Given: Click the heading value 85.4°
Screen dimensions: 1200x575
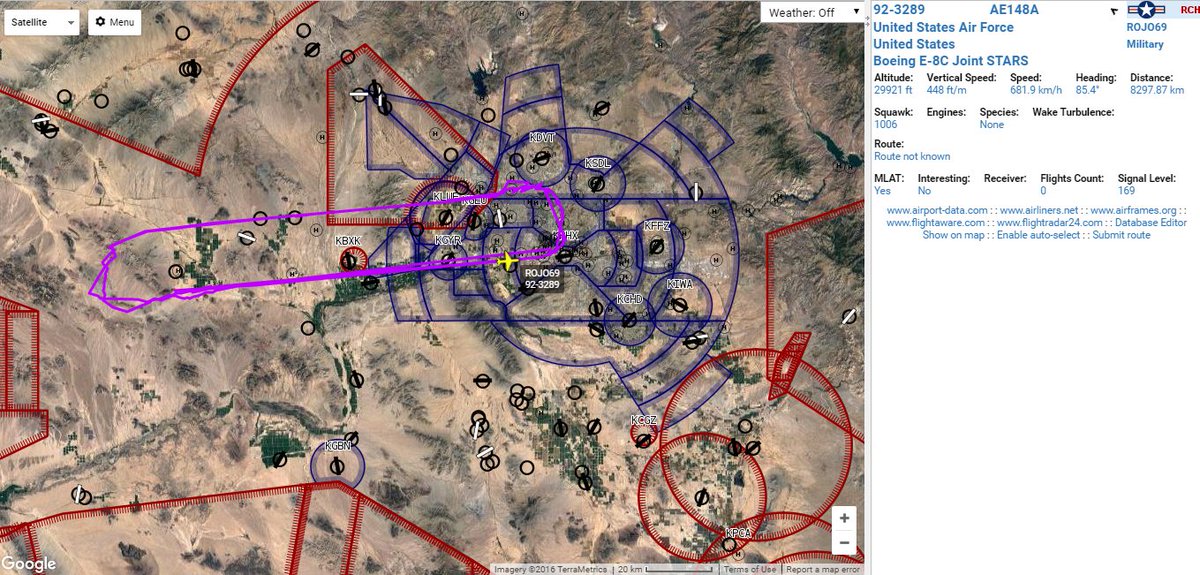Looking at the screenshot, I should click(1088, 90).
